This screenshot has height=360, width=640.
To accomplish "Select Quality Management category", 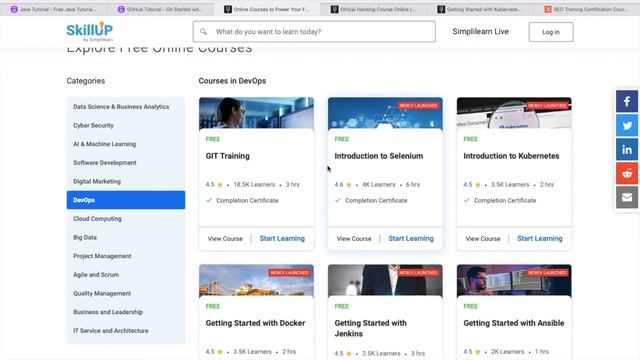I will coord(126,293).
